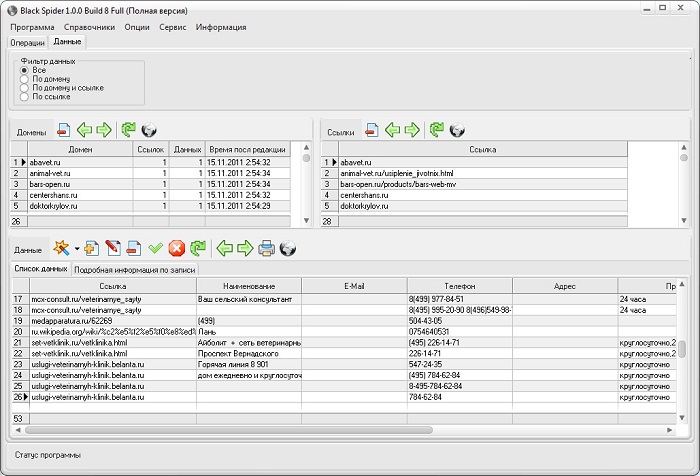Select the doktorkrylov.ru domain row
Image resolution: width=700 pixels, height=476 pixels.
150,206
